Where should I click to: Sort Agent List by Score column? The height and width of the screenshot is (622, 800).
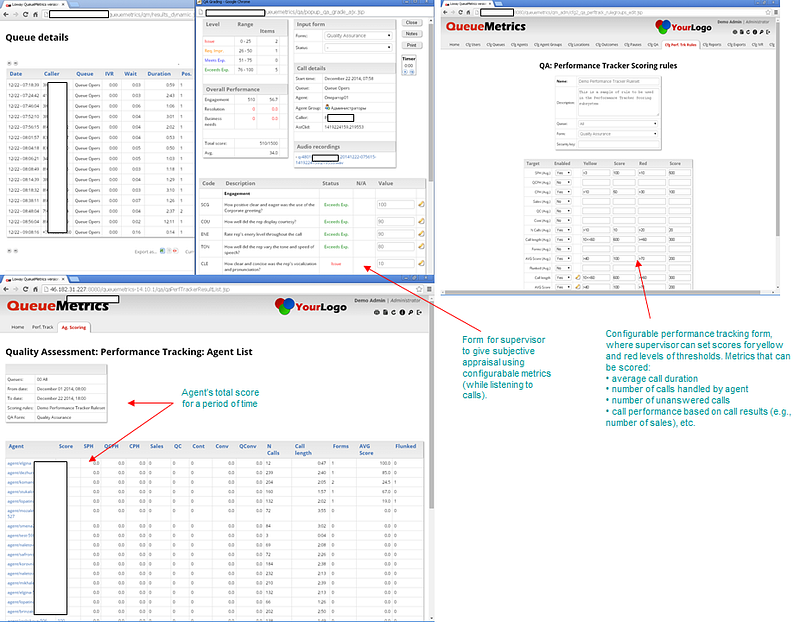coord(65,446)
